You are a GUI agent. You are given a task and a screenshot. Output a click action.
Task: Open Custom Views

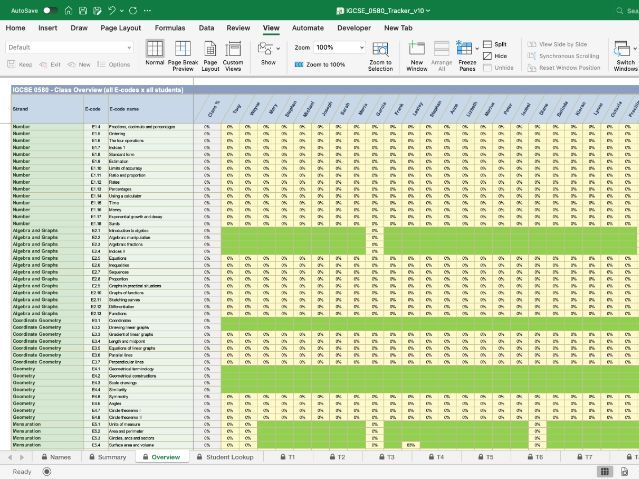[x=233, y=56]
